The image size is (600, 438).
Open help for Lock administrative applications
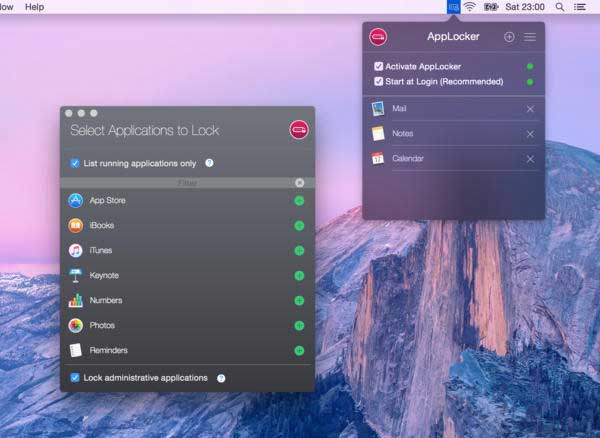click(221, 378)
